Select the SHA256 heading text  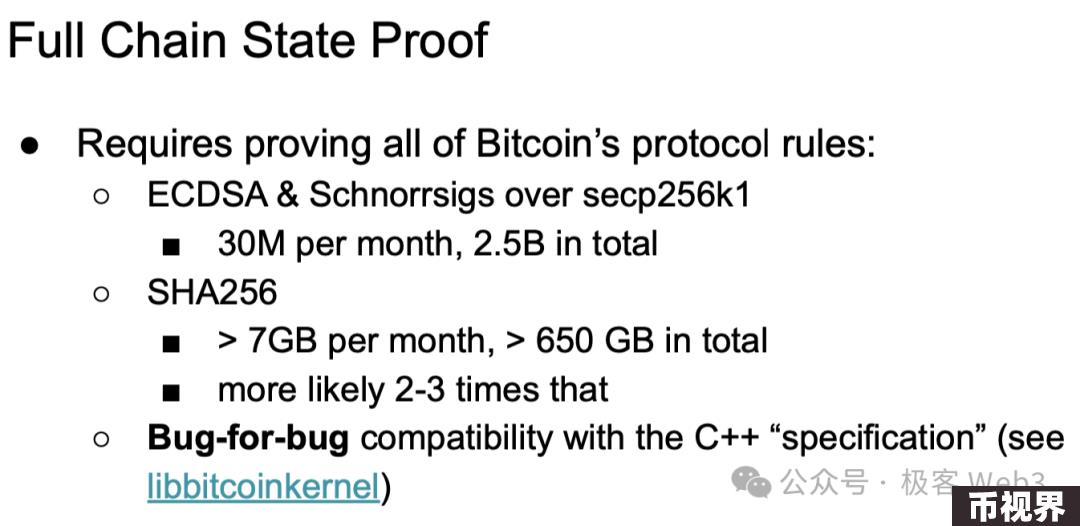(x=211, y=293)
